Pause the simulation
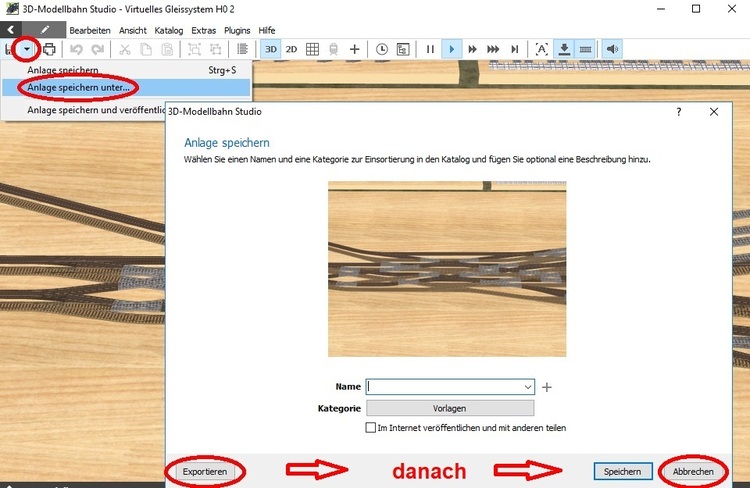This screenshot has width=750, height=488. (430, 49)
